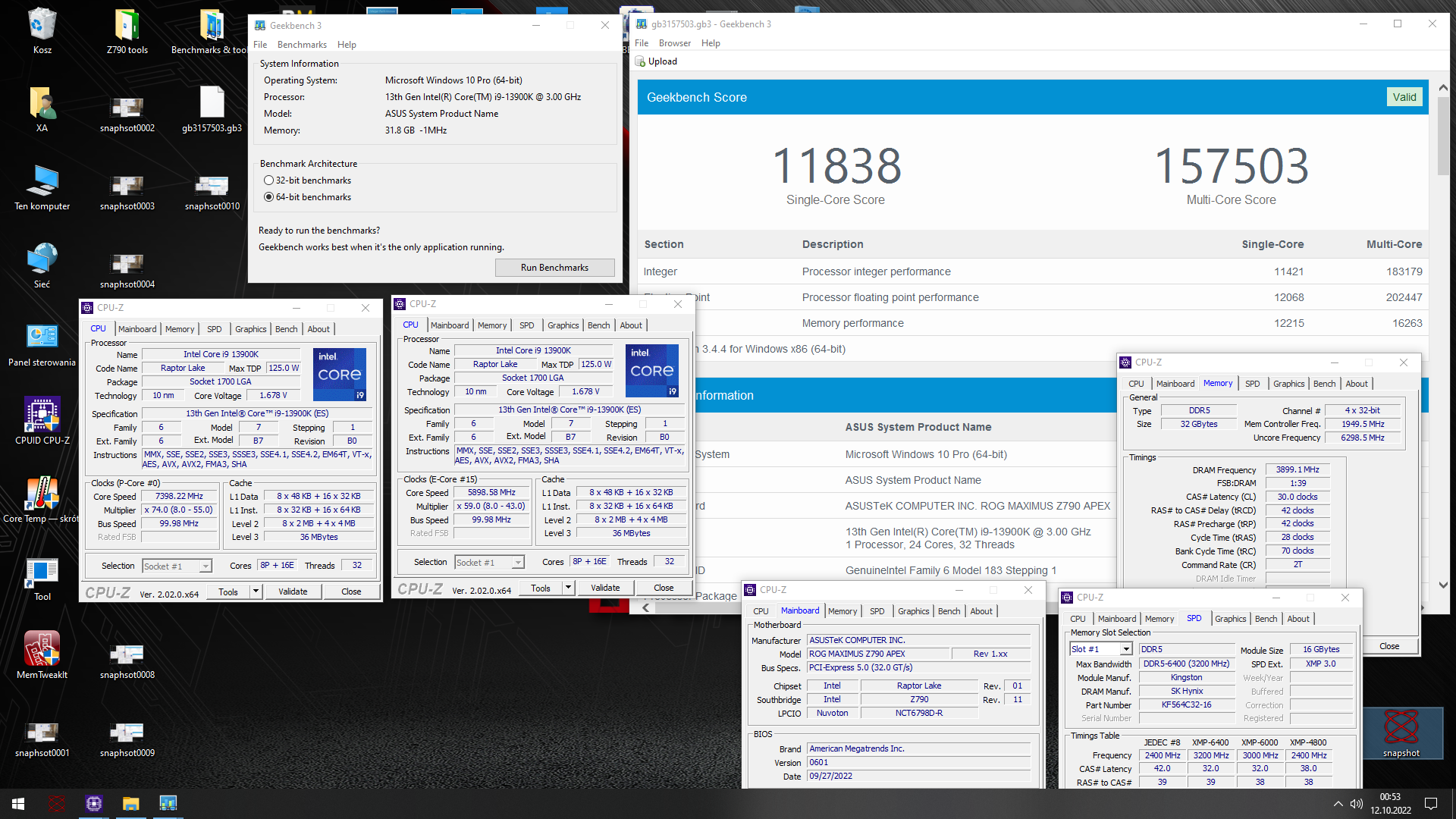Open the volume control in system tray
The image size is (1456, 819).
(x=1356, y=804)
